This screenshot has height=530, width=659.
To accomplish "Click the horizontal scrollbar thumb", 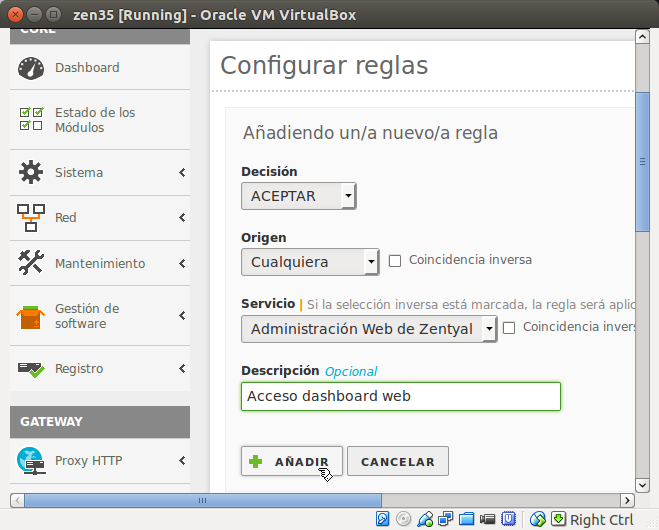I will 203,500.
